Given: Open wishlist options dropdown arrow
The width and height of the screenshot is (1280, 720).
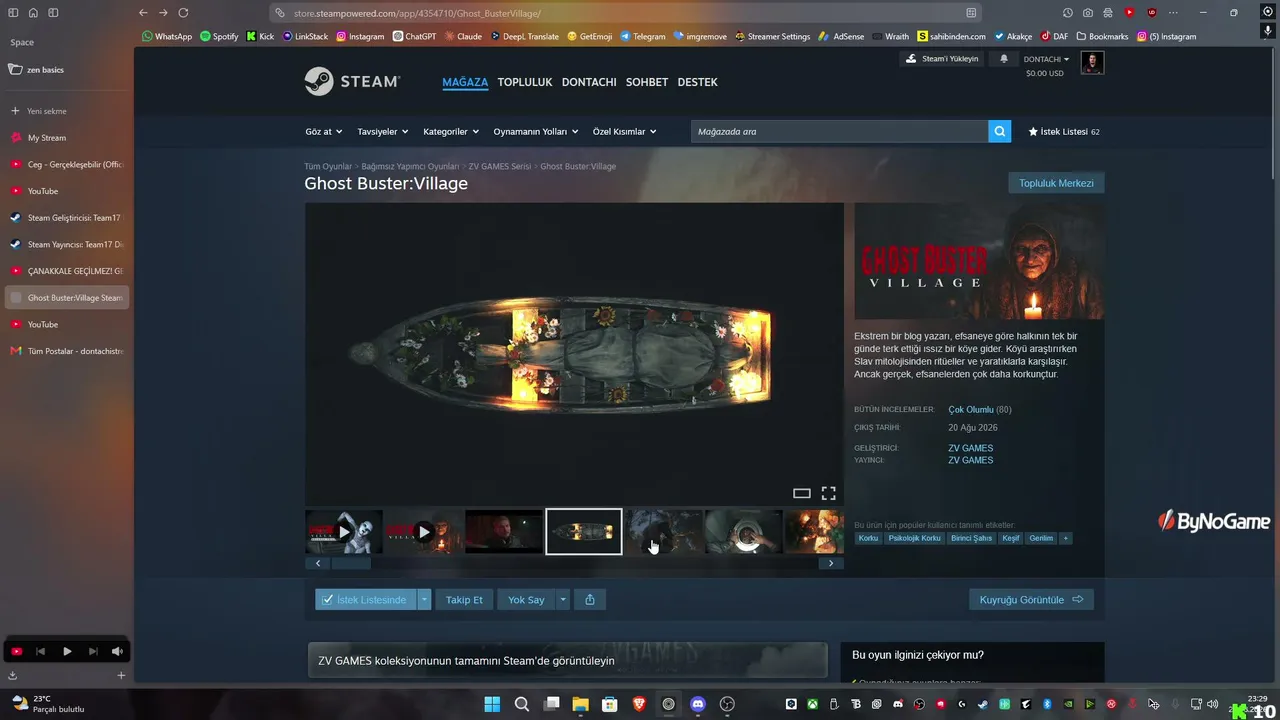Looking at the screenshot, I should pyautogui.click(x=424, y=599).
